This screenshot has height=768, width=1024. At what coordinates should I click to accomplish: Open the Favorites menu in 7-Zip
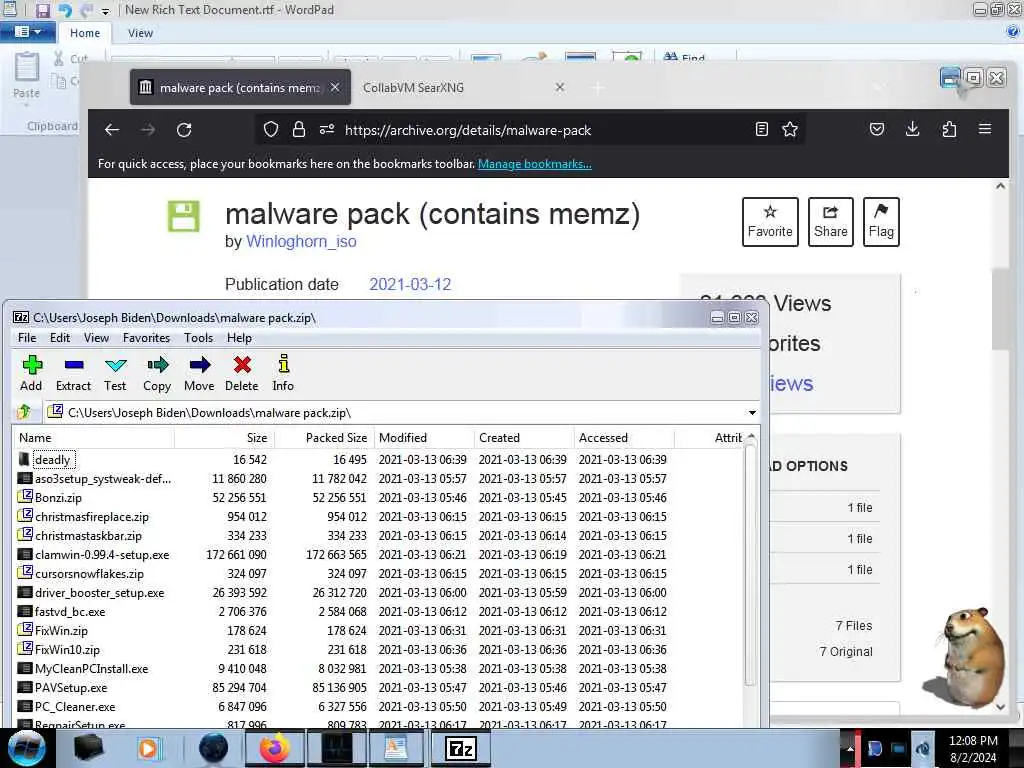coord(146,338)
